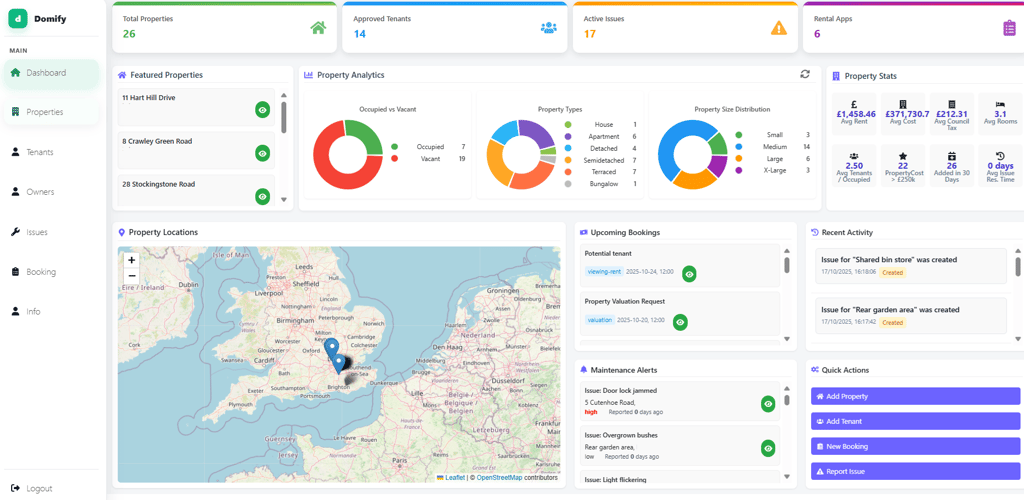Go to Tenants in the sidebar
Screen dimensions: 1024x500
[x=52, y=152]
